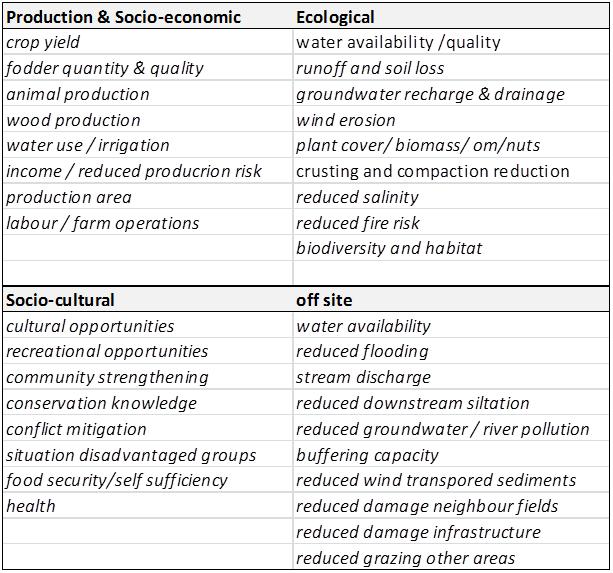
Task: Click the 'labour / farm operations' cell
Action: [x=103, y=223]
